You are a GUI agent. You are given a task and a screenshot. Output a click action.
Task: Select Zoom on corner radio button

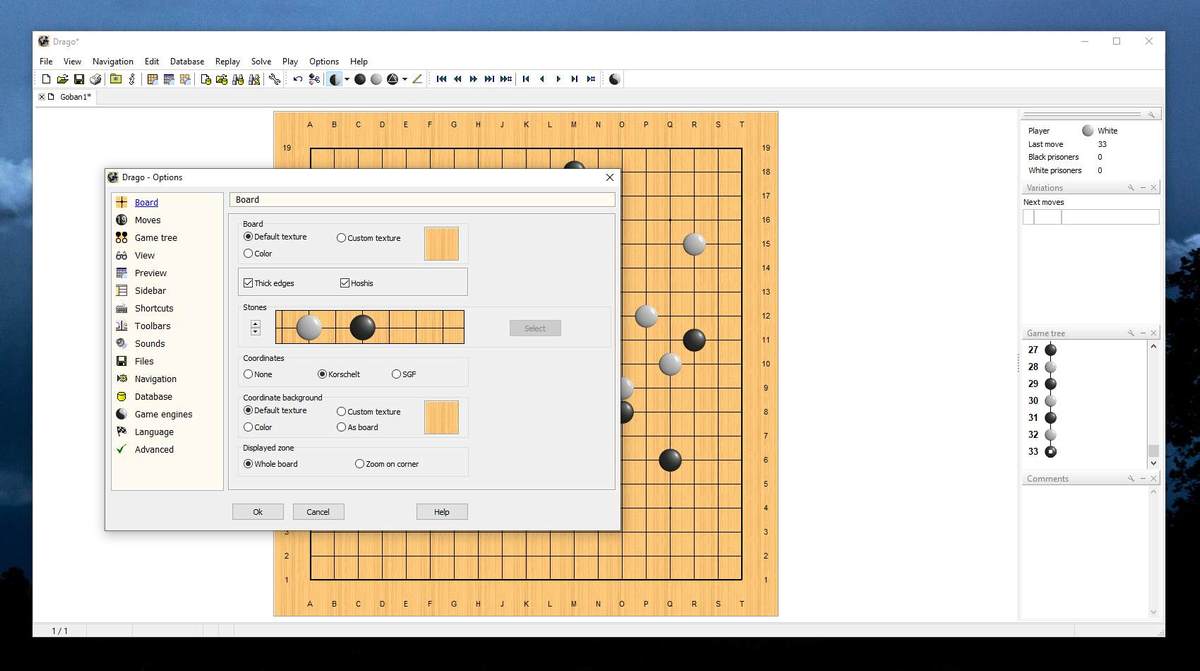360,464
